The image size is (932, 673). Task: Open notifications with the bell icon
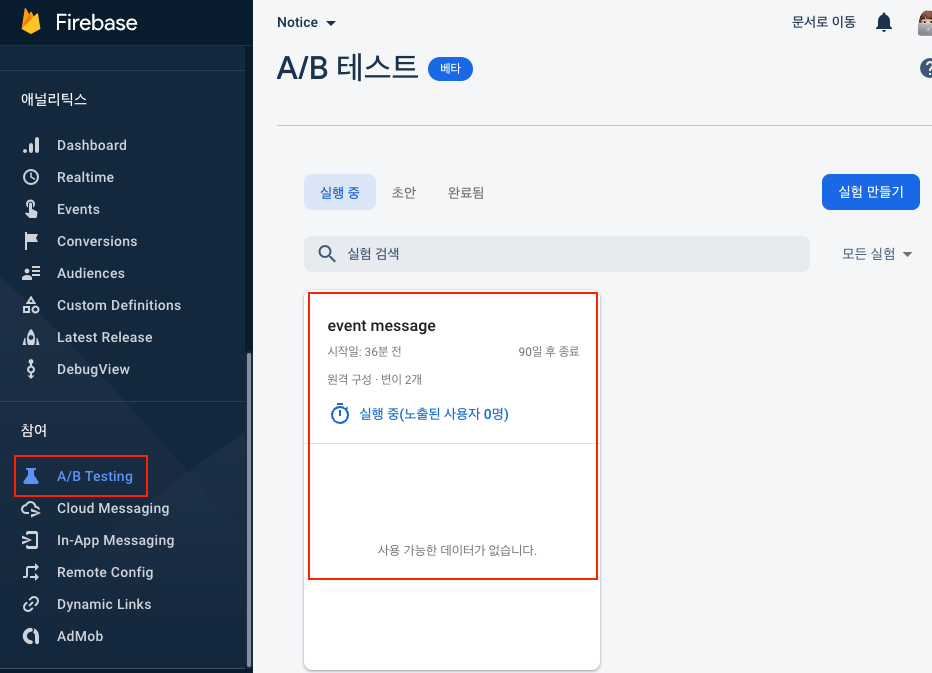coord(884,23)
